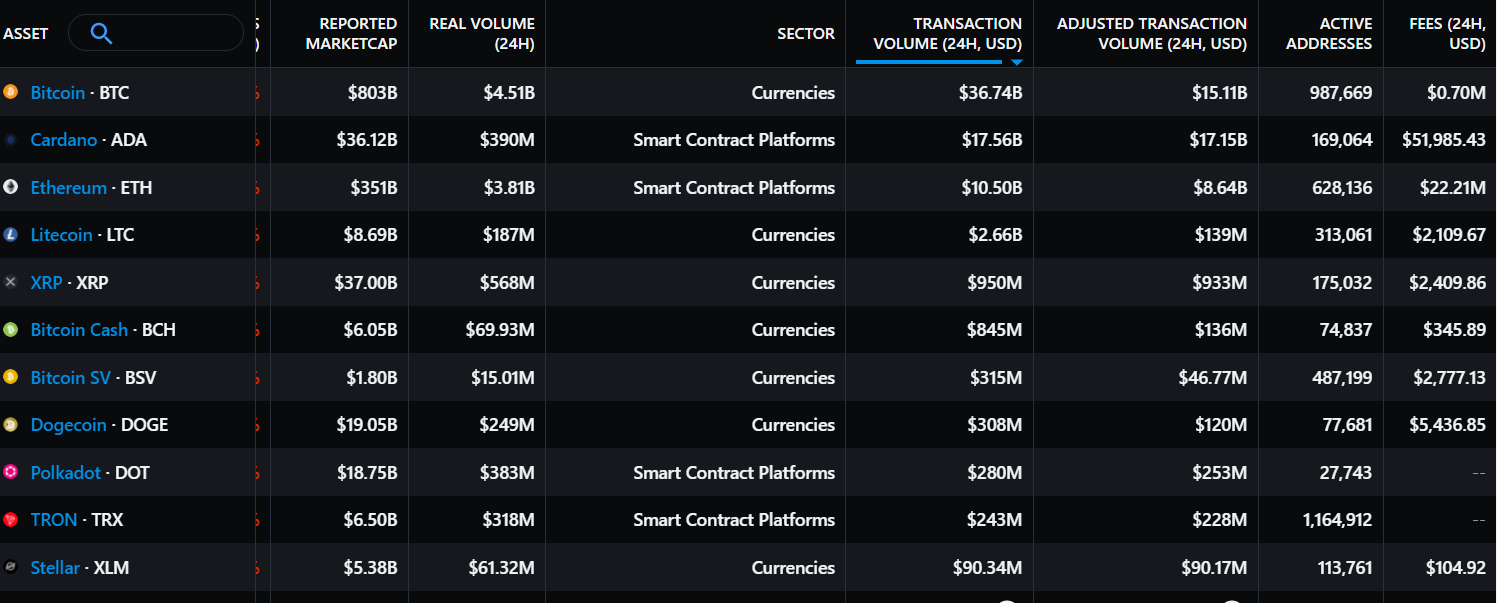Screen dimensions: 1497x603
Task: Click the XRP coin logo icon
Action: click(x=10, y=282)
